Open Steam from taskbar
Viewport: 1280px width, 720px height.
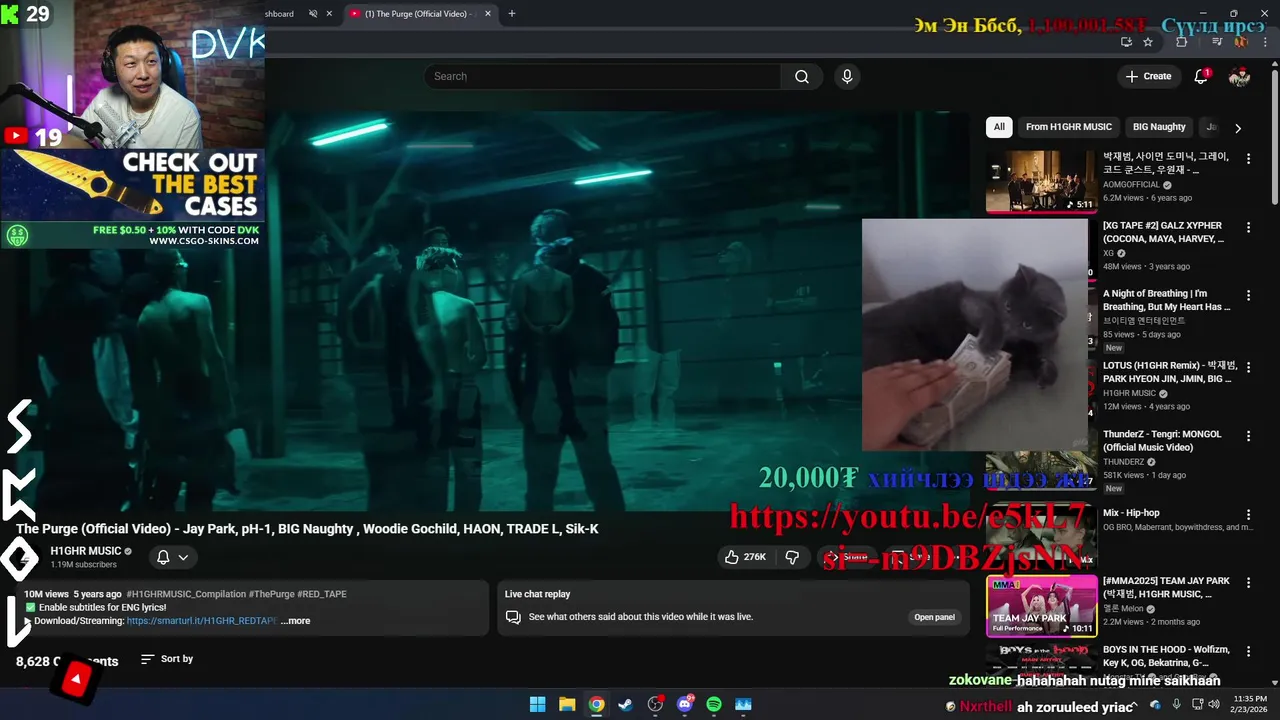626,704
